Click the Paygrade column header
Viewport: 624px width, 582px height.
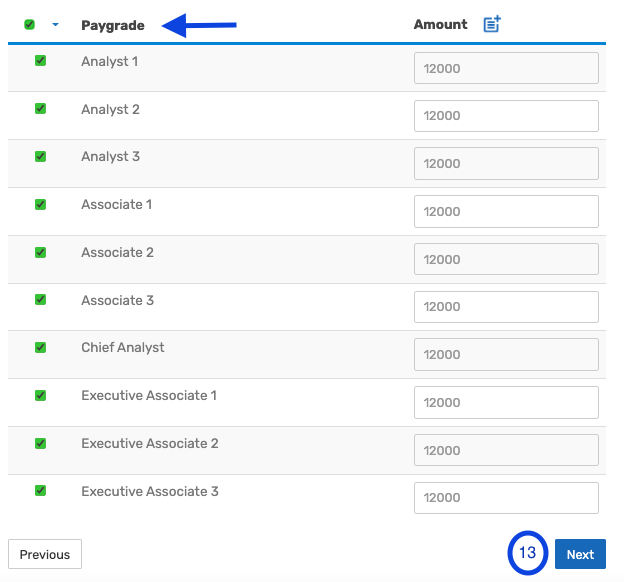click(x=113, y=25)
